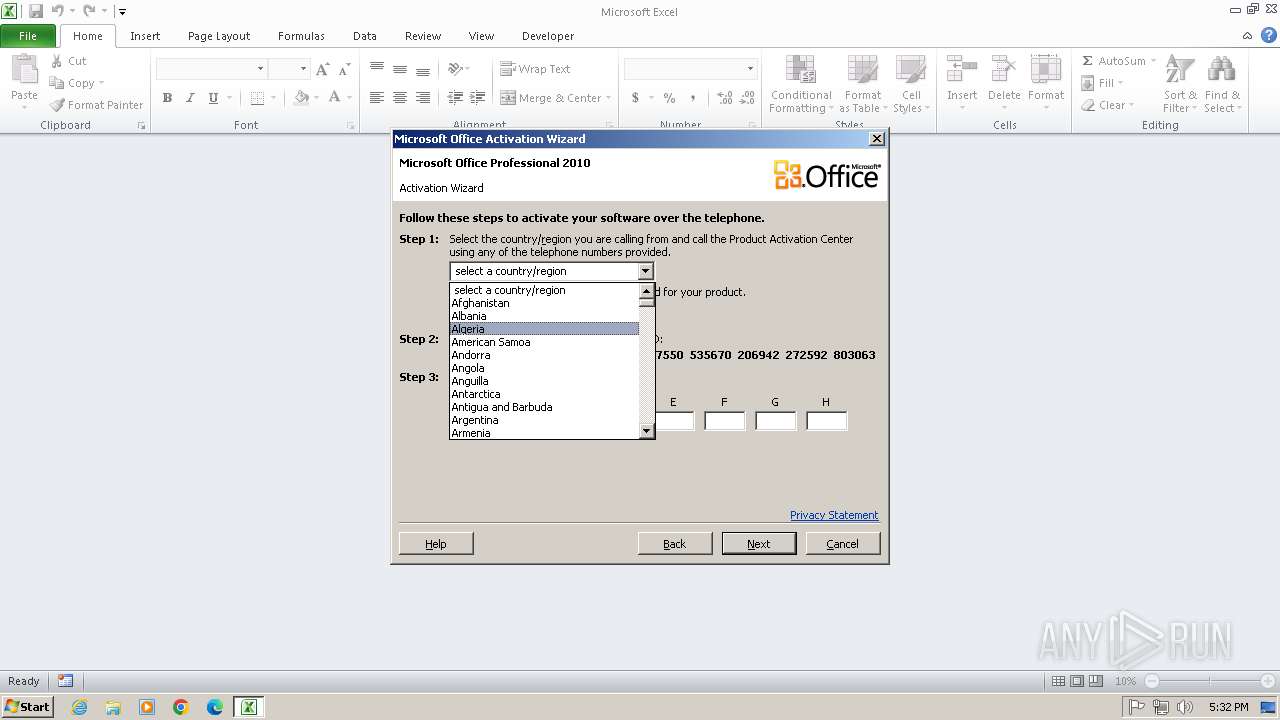Click the AutoSum sigma icon
This screenshot has height=720, width=1280.
click(1088, 61)
